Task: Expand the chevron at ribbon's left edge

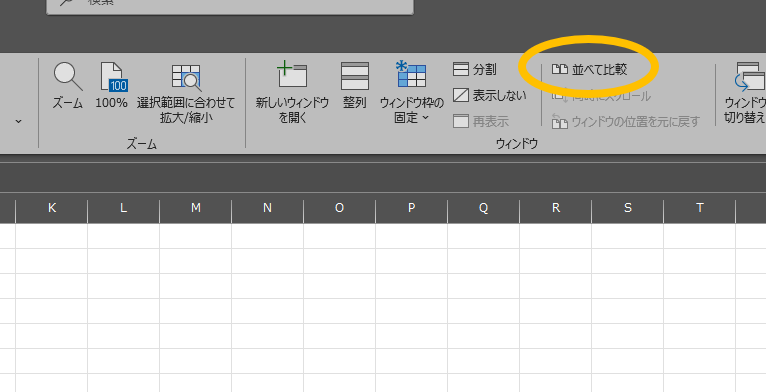Action: (19, 121)
